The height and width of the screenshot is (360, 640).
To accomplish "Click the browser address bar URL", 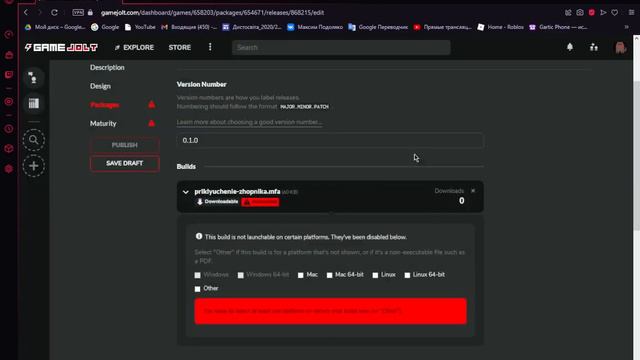I will pyautogui.click(x=212, y=13).
